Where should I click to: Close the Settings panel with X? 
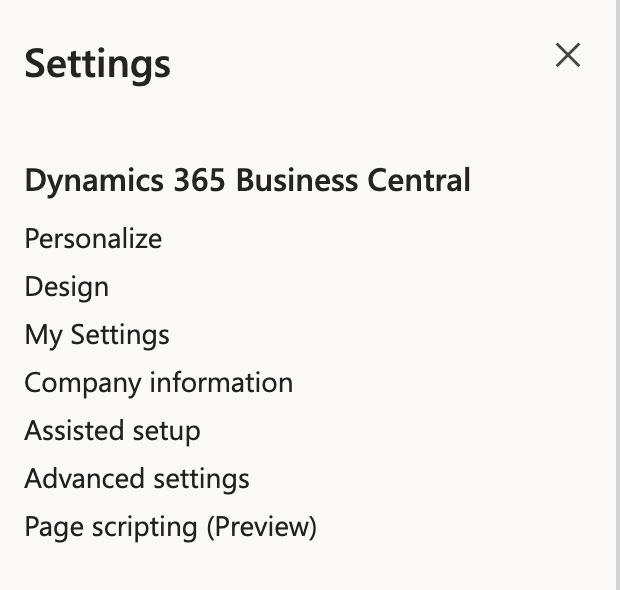coord(567,56)
